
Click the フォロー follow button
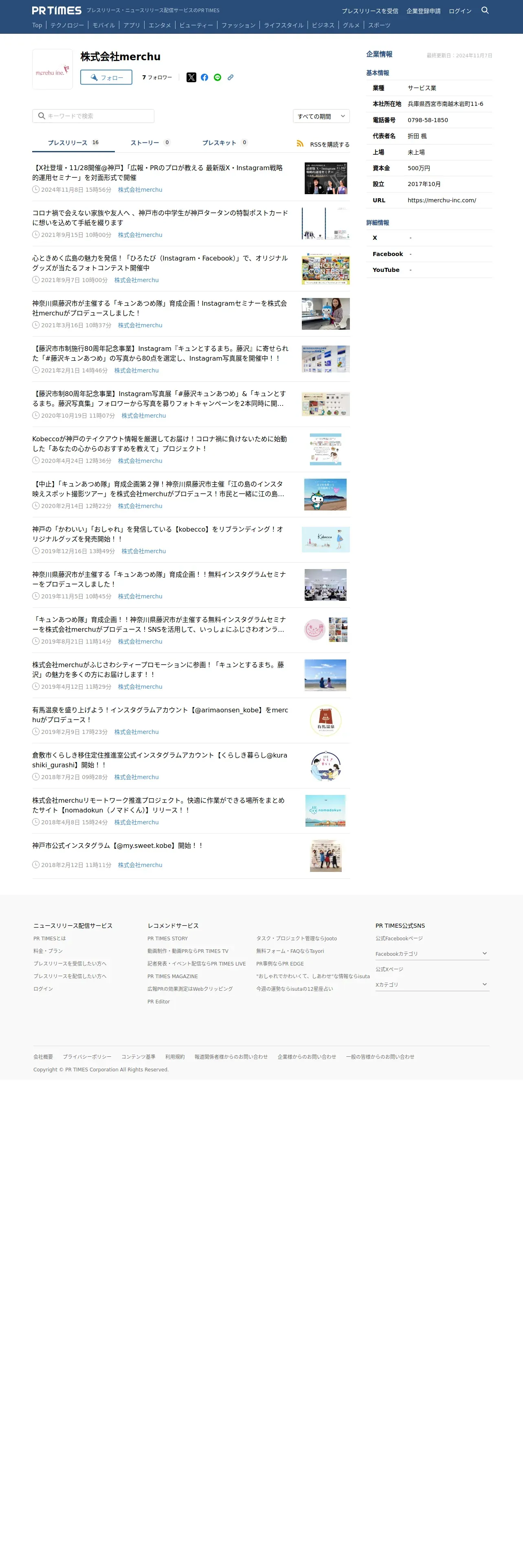click(x=106, y=77)
